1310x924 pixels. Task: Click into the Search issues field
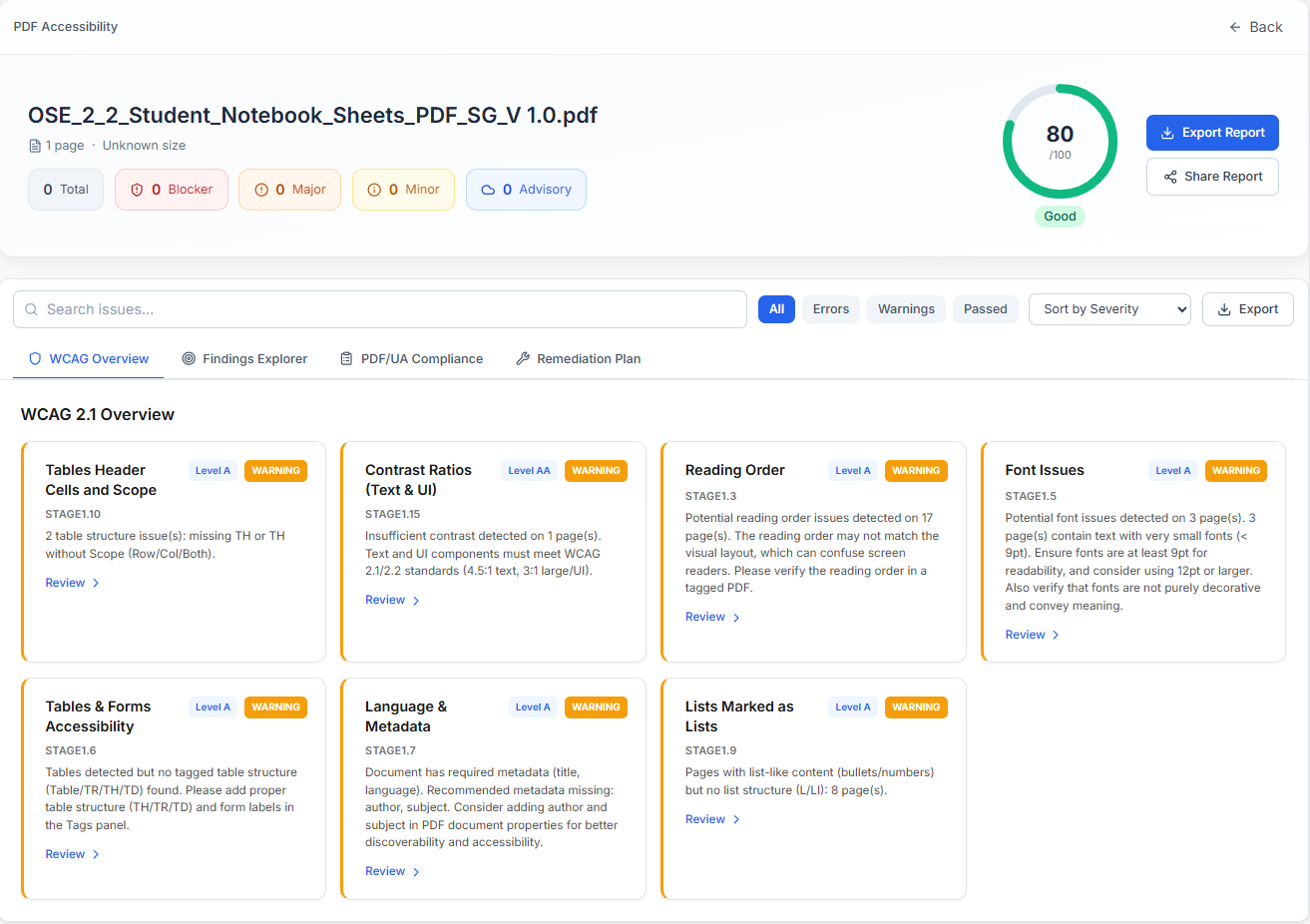[389, 309]
